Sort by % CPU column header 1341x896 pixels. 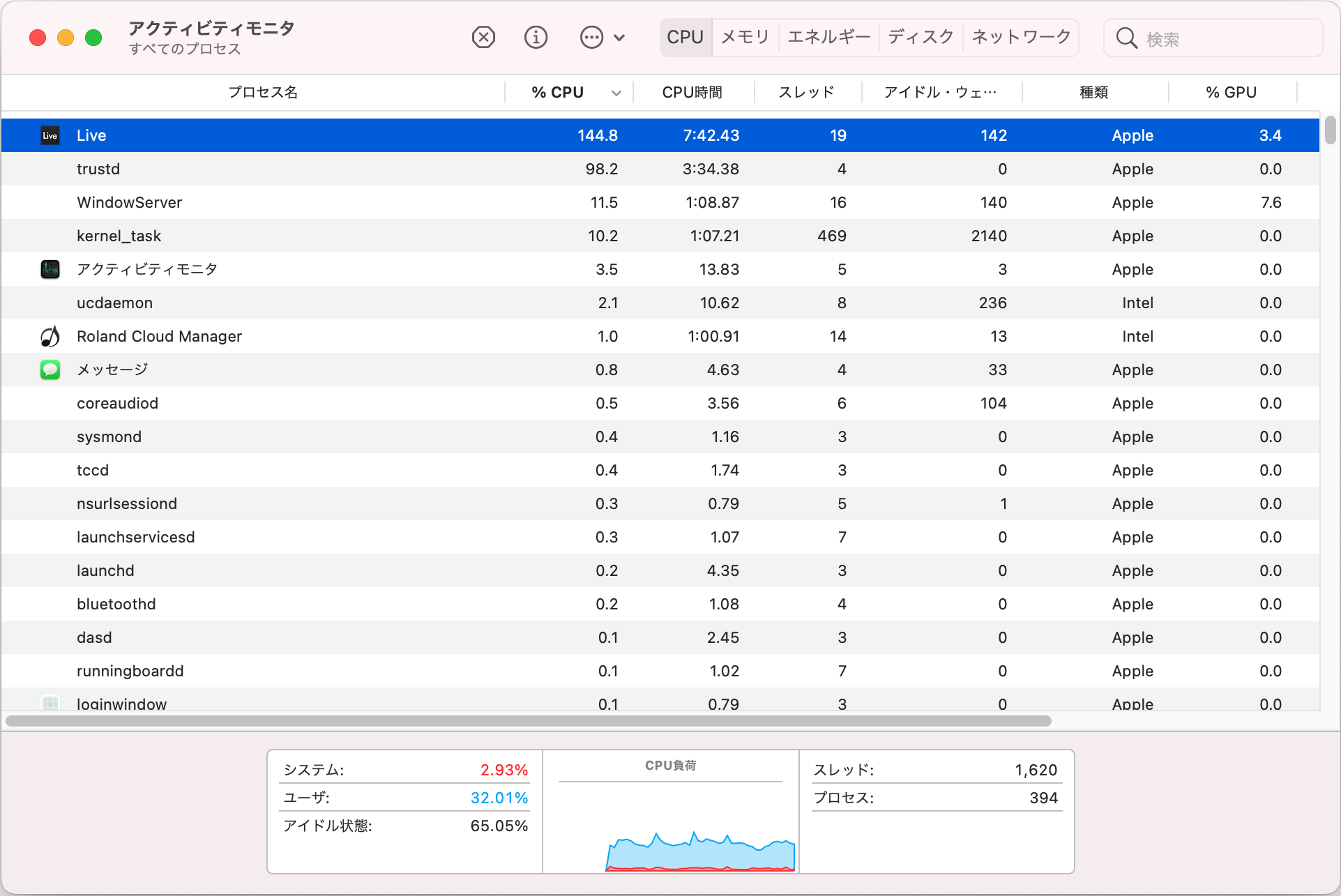click(x=558, y=92)
